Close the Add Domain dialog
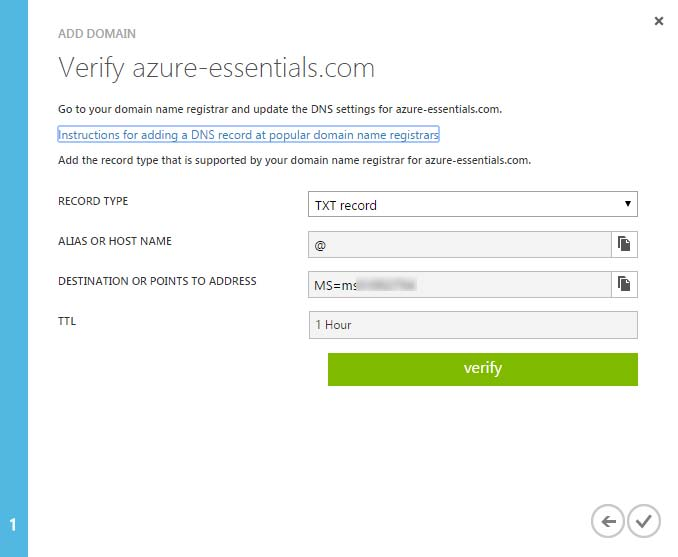The width and height of the screenshot is (678, 557). click(x=659, y=21)
